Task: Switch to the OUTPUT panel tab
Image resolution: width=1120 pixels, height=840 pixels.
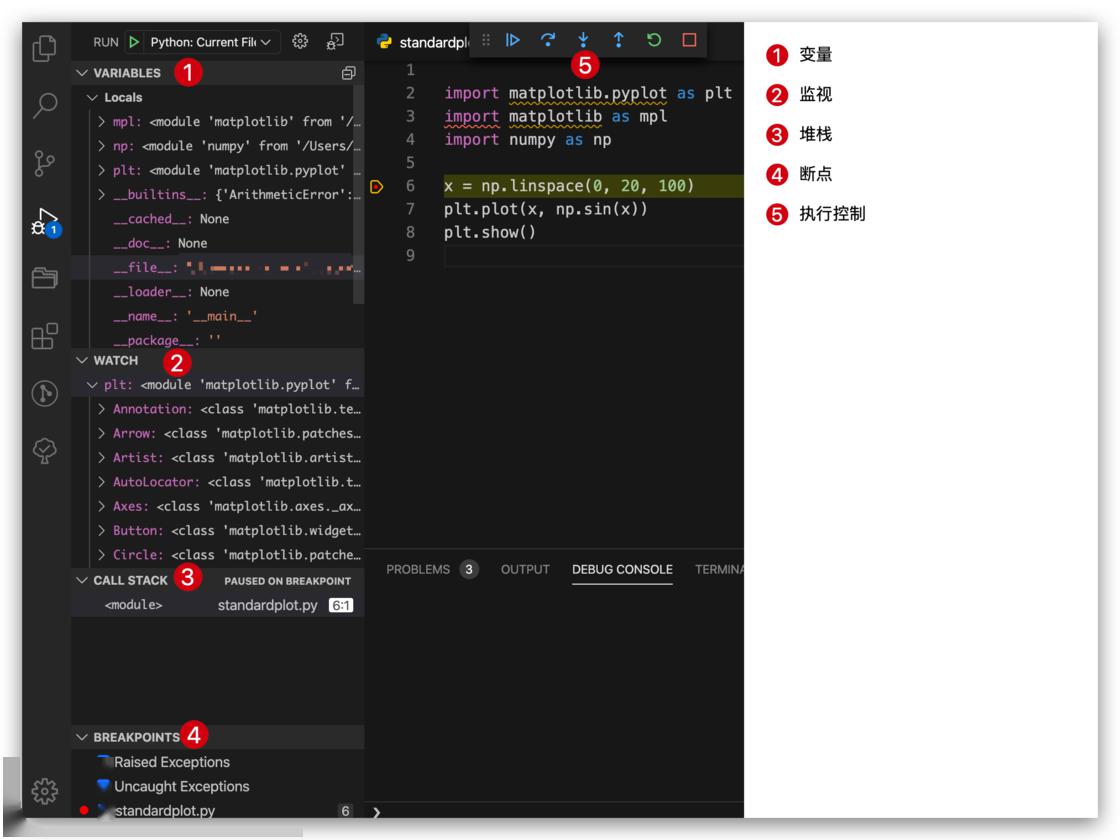Action: 525,569
